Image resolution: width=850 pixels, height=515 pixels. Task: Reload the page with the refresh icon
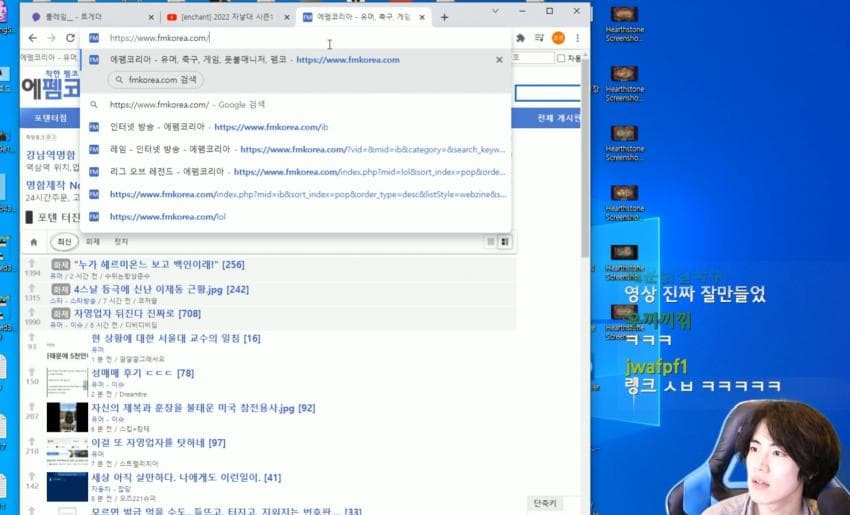coord(70,38)
